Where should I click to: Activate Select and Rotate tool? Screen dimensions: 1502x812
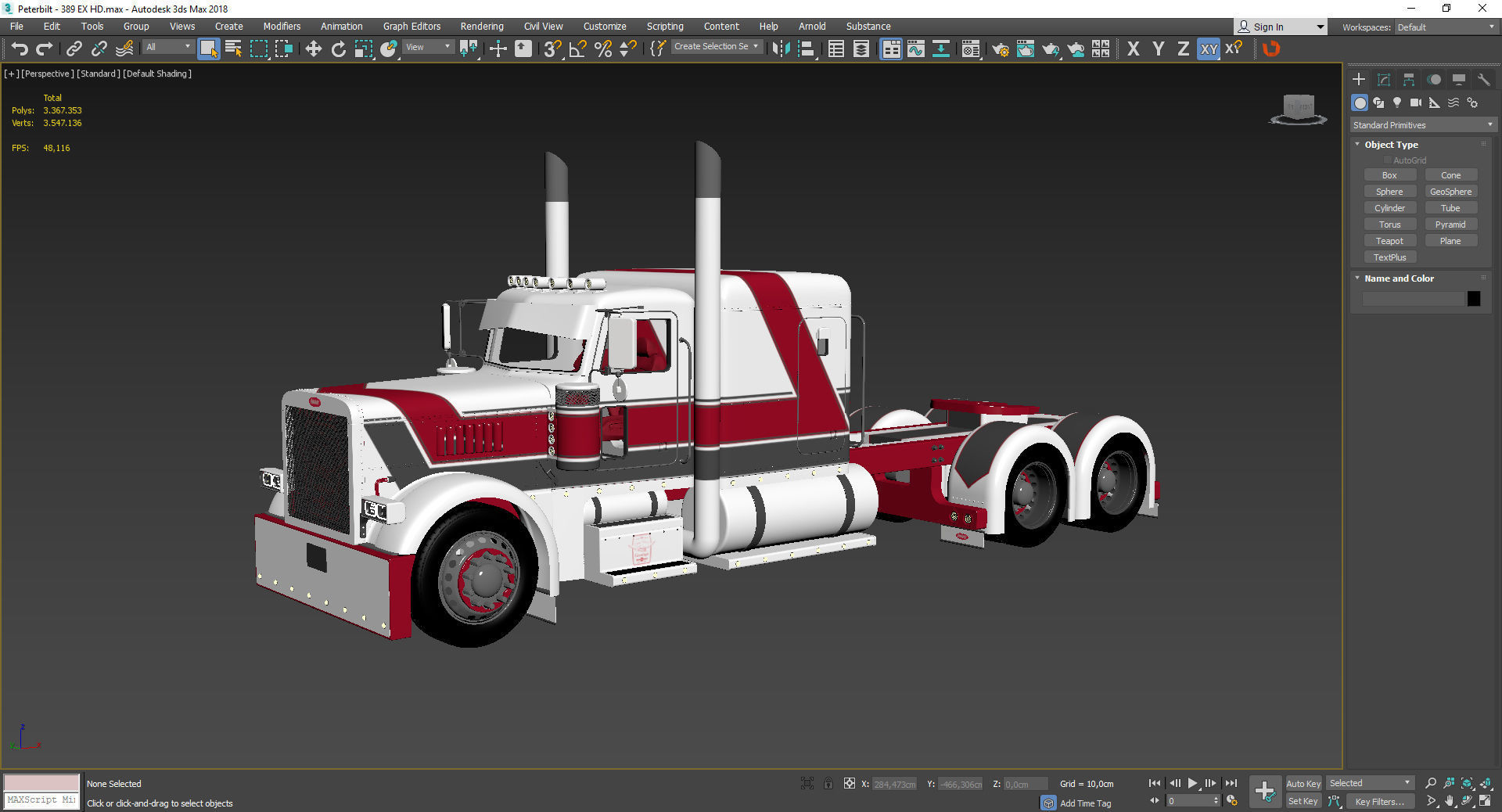coord(338,49)
